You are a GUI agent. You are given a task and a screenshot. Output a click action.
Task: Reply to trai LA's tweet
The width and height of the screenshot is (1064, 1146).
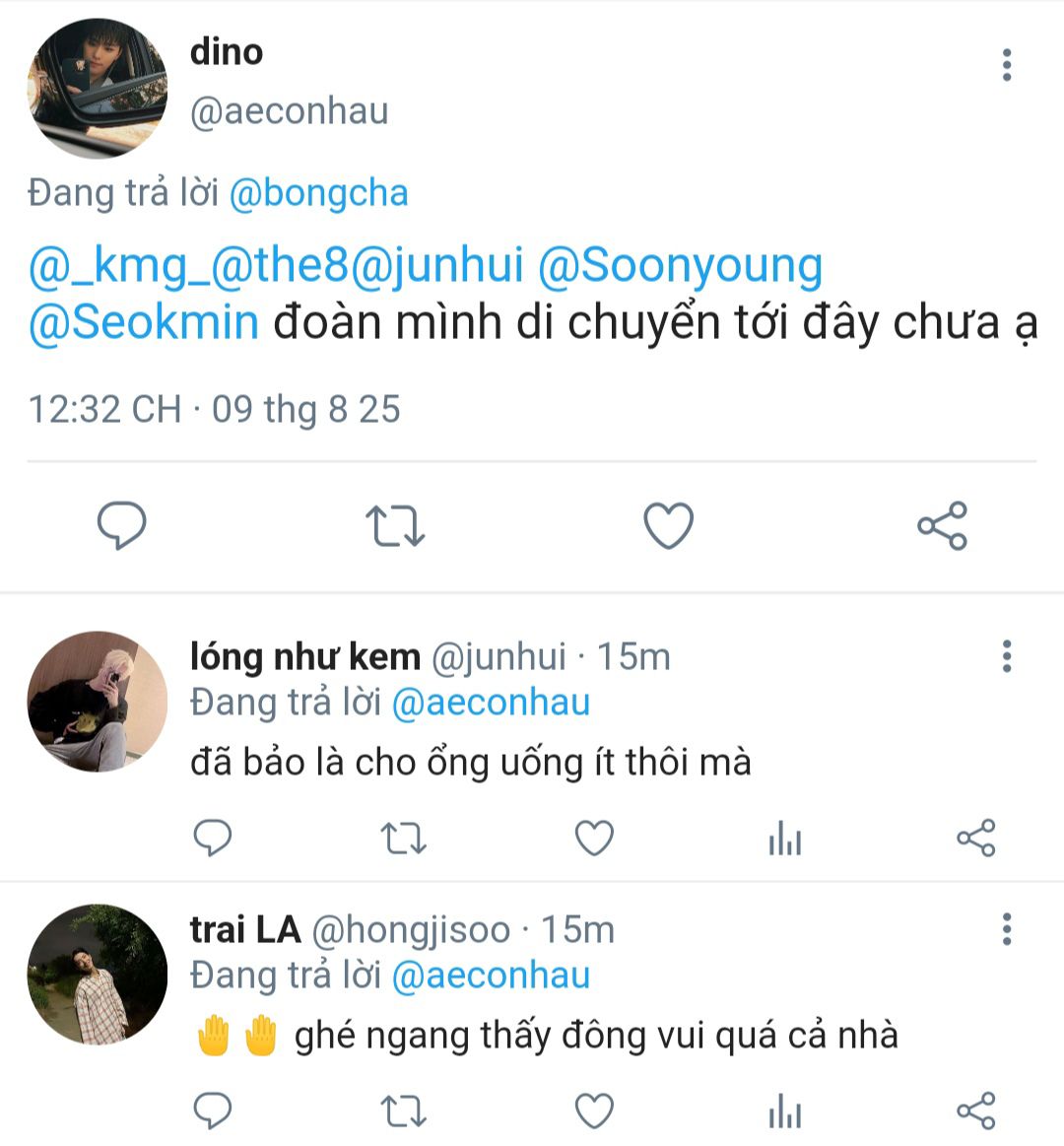click(212, 1112)
